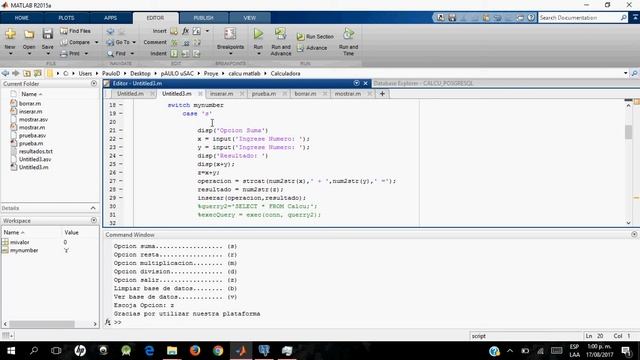Go up one folder level
Screen dimensions: 640x360
[x=27, y=73]
